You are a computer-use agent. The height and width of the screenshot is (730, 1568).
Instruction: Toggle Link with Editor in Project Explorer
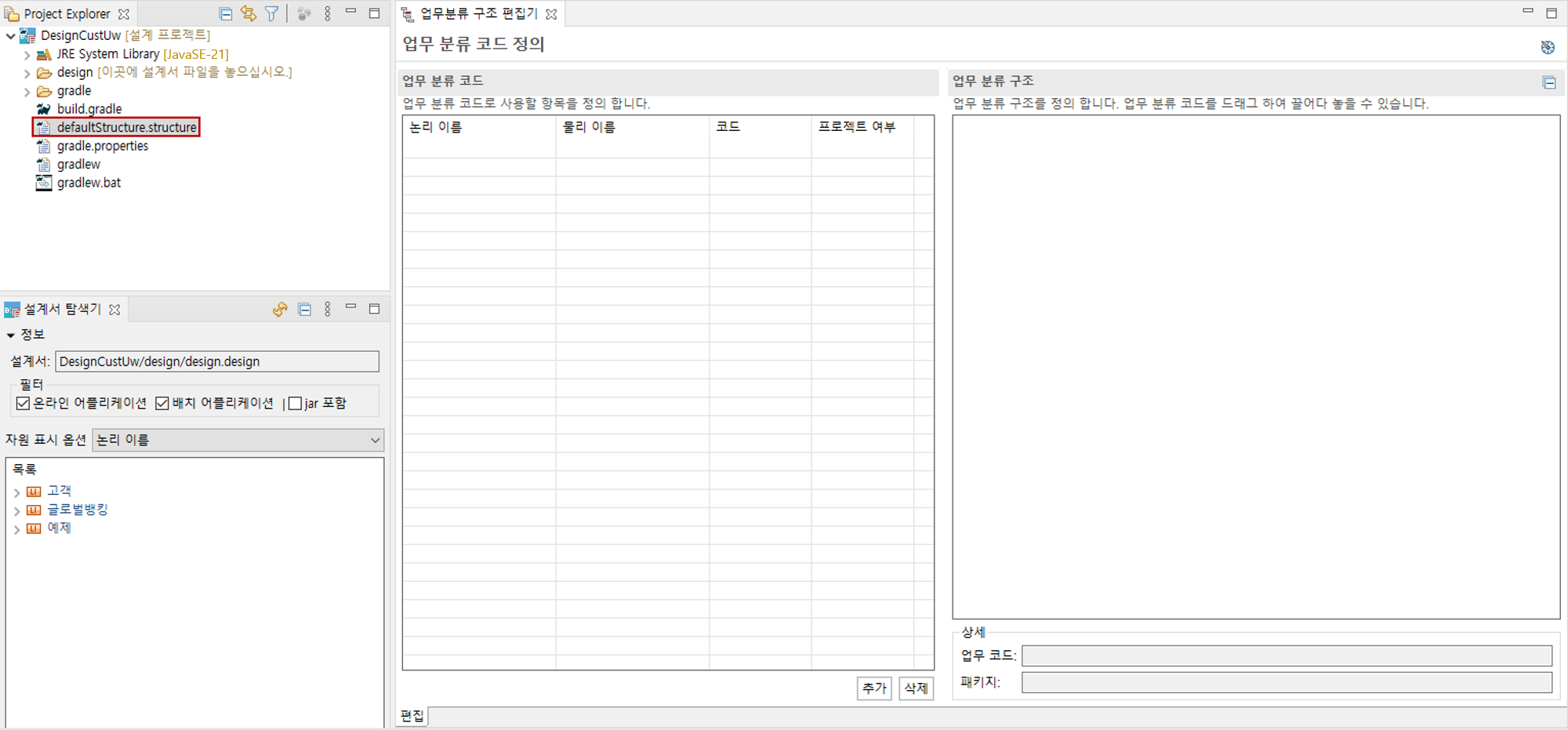point(249,13)
